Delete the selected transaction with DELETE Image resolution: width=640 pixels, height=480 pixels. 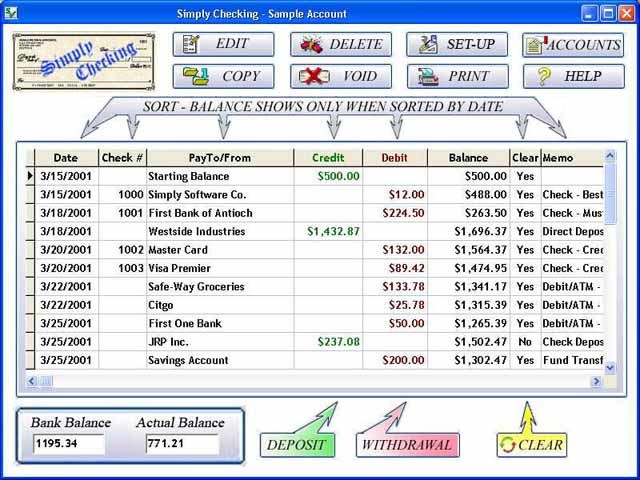click(341, 44)
